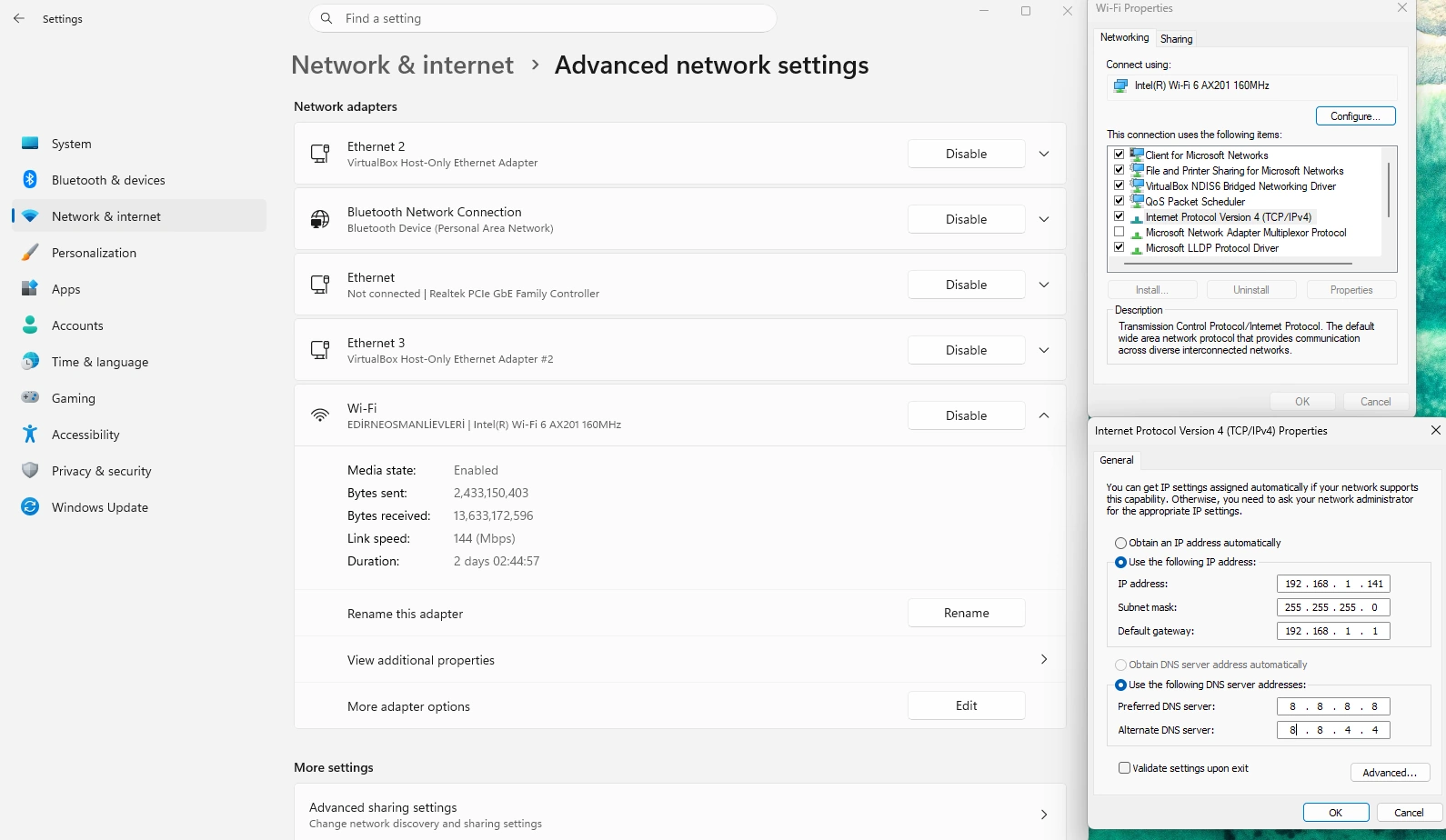Click the Ethernet Realtek adapter icon
The width and height of the screenshot is (1446, 840).
click(320, 285)
